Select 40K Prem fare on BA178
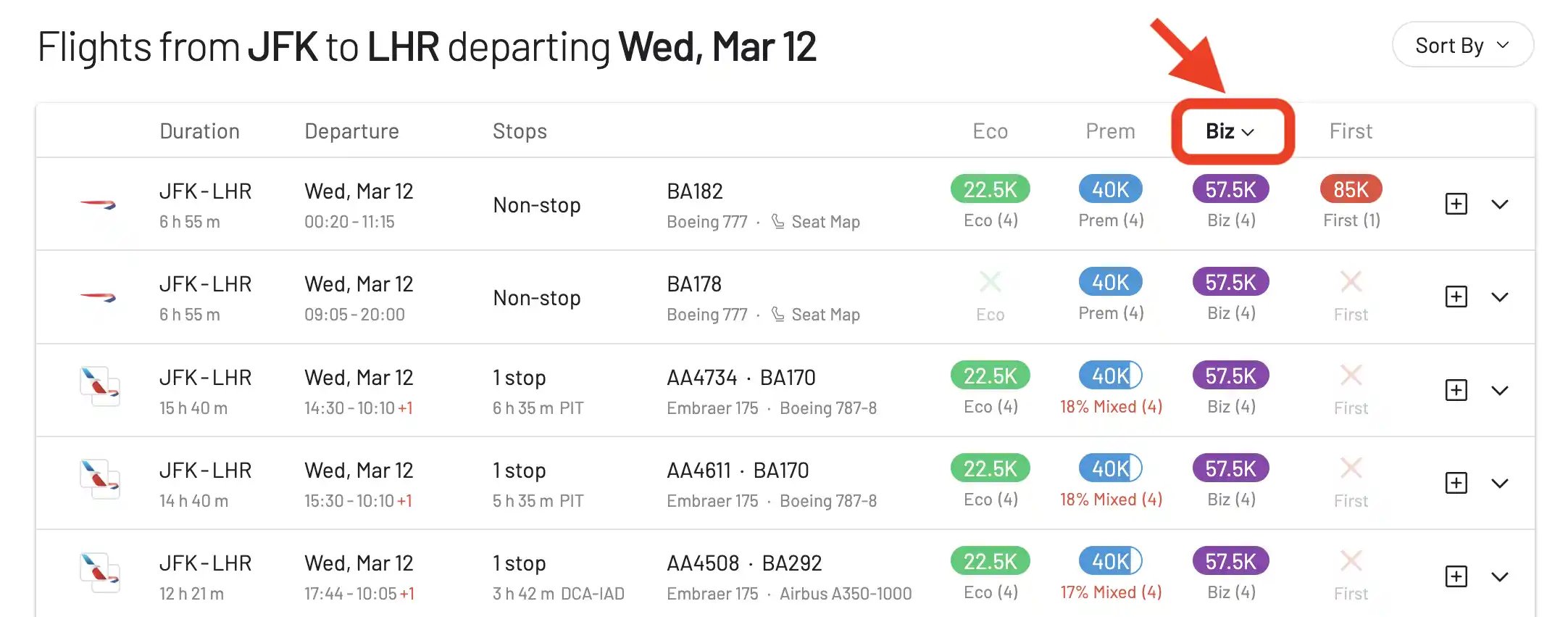This screenshot has height=617, width=1568. click(x=1111, y=282)
